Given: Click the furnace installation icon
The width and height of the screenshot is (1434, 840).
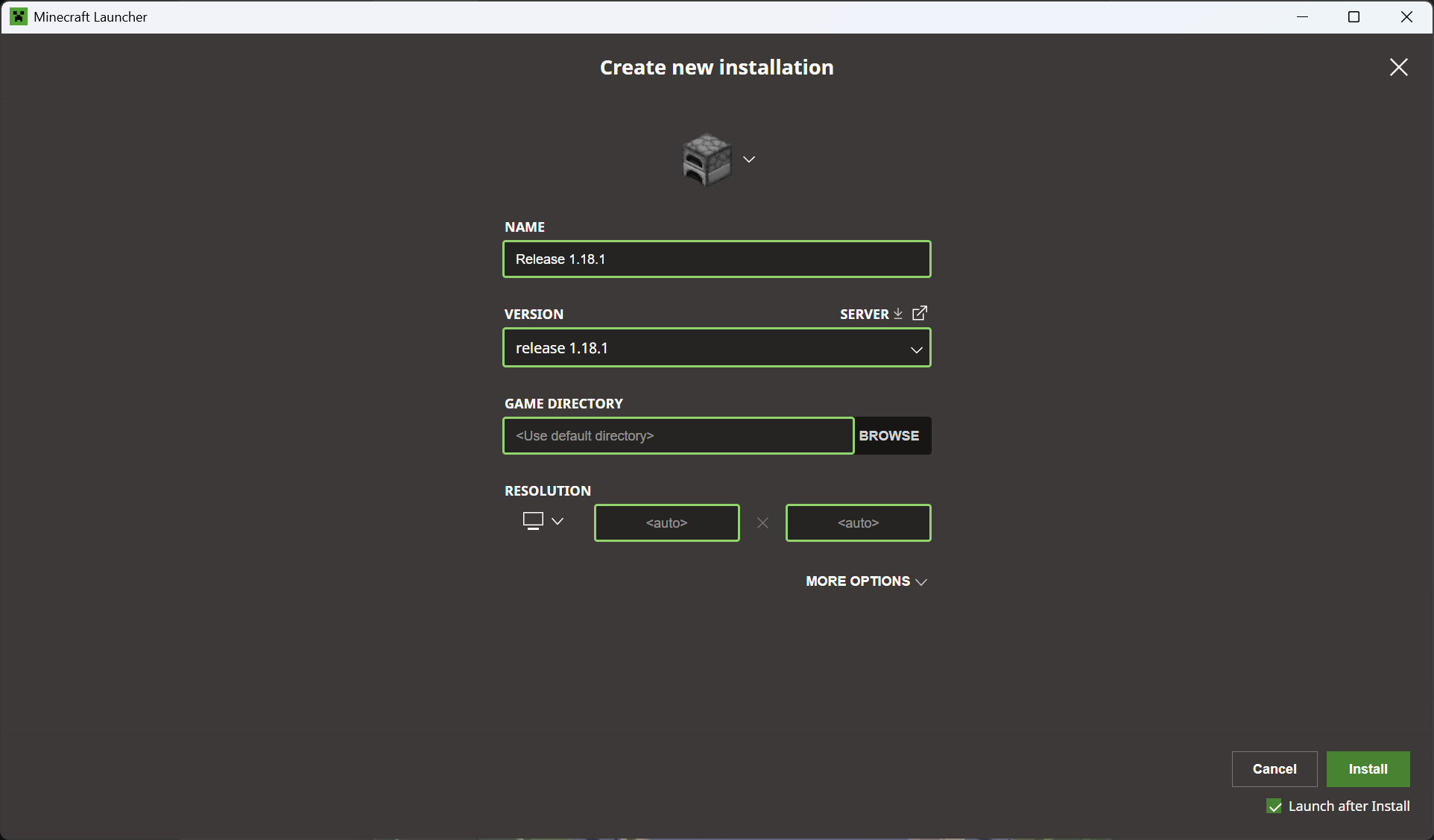Looking at the screenshot, I should coord(707,159).
